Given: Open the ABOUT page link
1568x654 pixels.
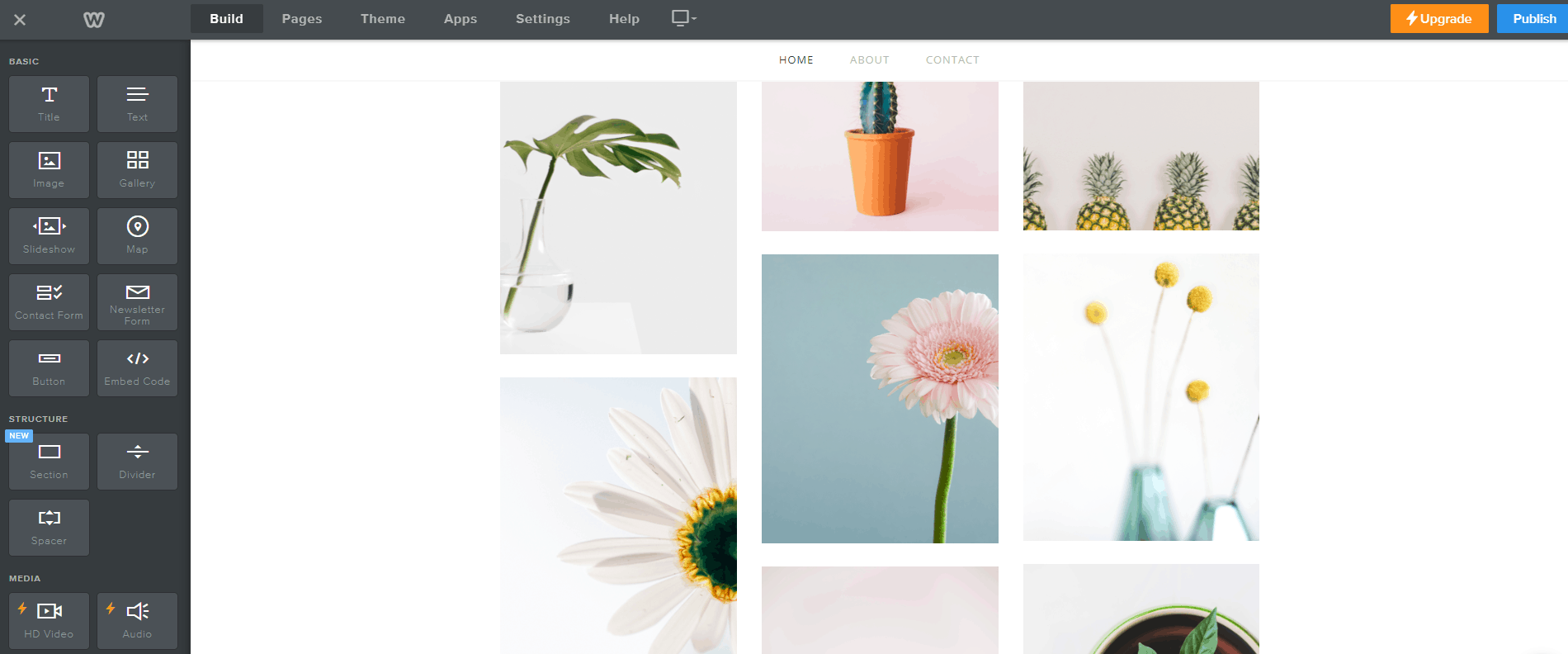Looking at the screenshot, I should coord(870,60).
